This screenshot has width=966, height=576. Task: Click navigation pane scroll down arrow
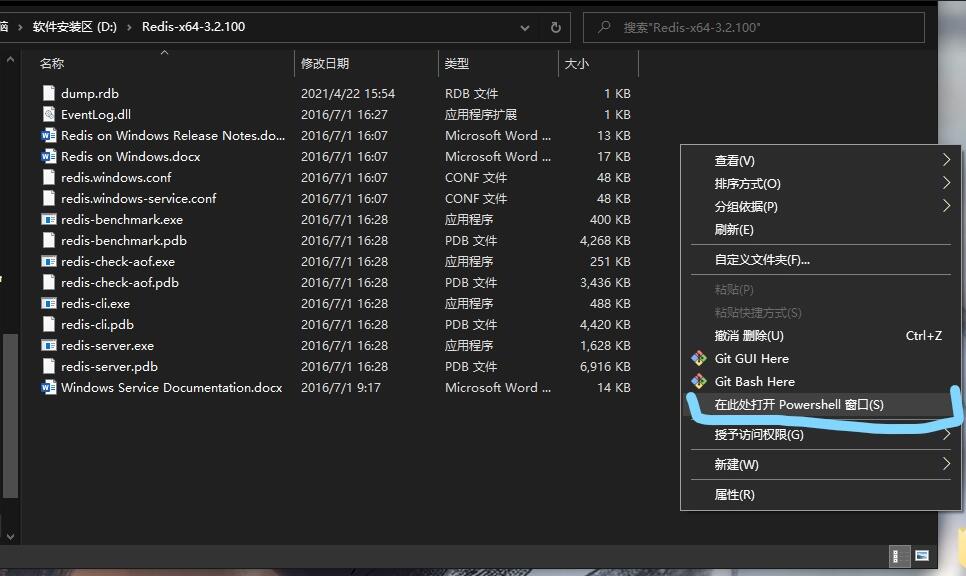click(10, 537)
